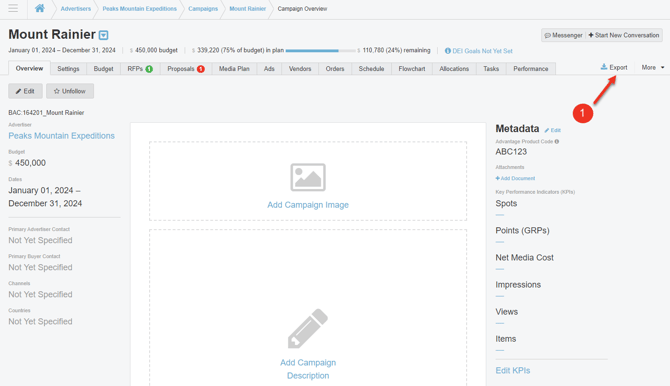The height and width of the screenshot is (386, 670).
Task: Click the 339,220 (75% of budget) in plan text
Action: coord(240,50)
